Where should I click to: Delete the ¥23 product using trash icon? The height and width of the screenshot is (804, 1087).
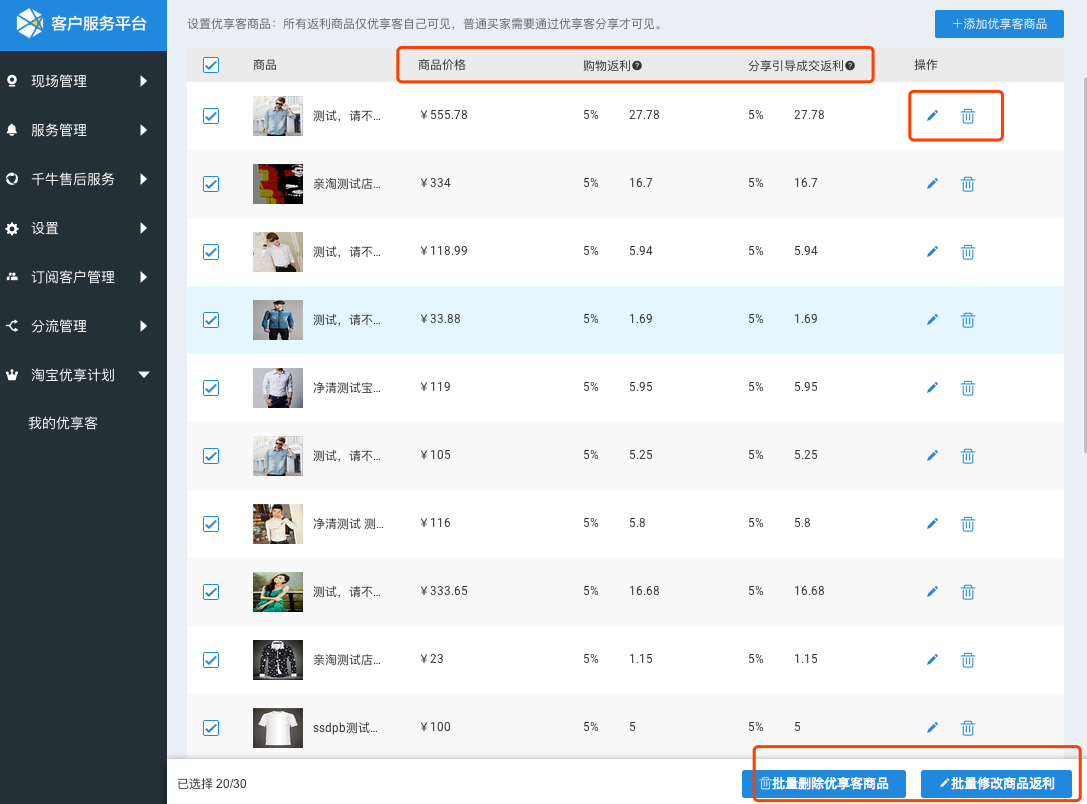coord(968,660)
